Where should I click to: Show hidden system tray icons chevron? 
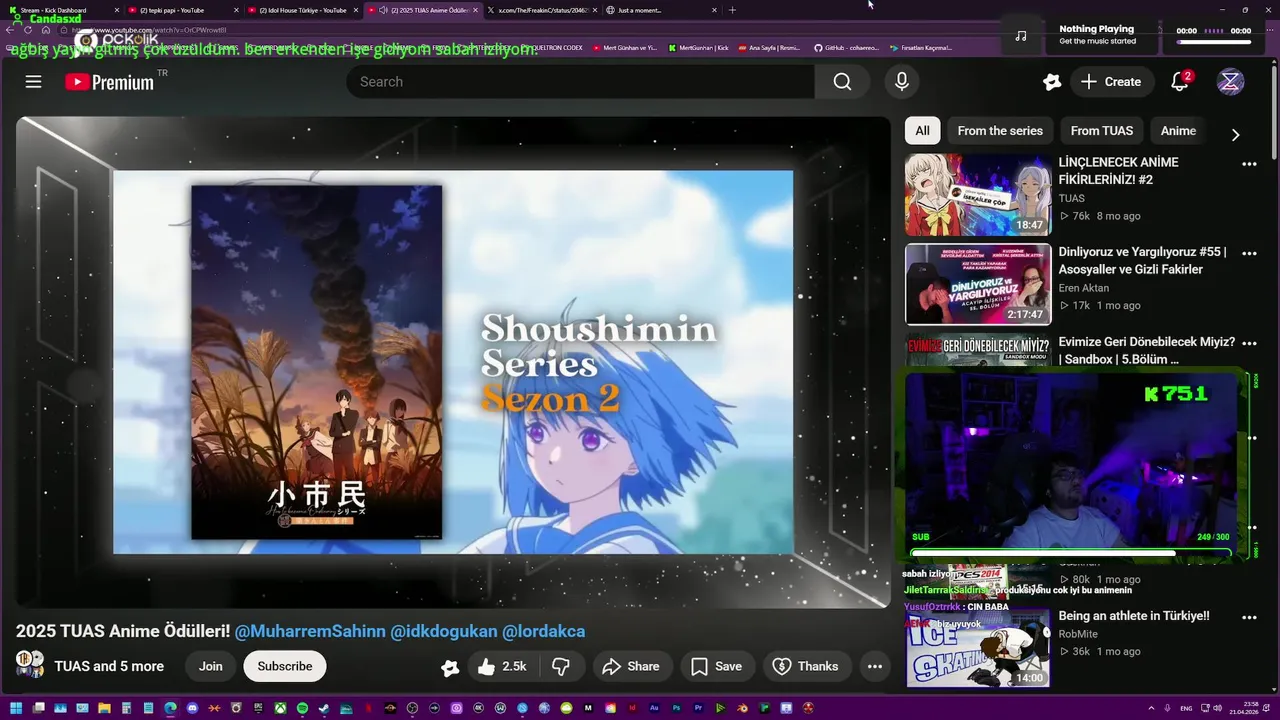(x=1152, y=708)
